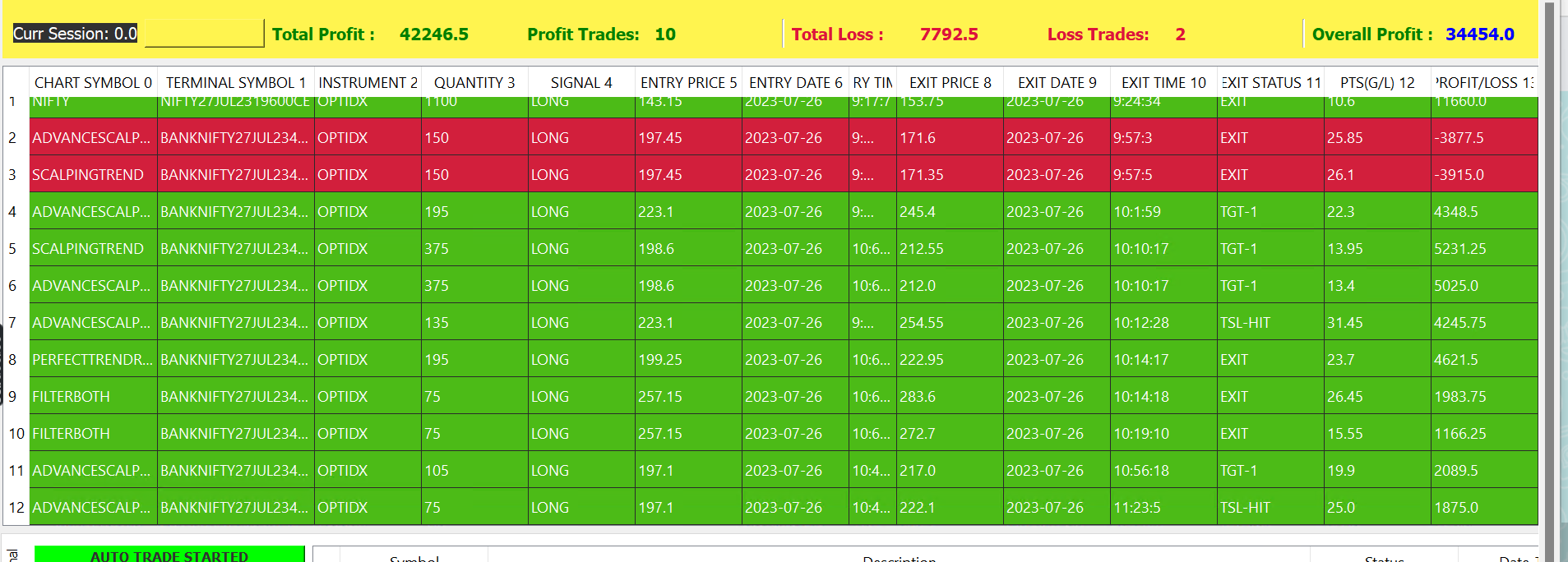
Task: Click the Curr Session: 0.0 label
Action: pyautogui.click(x=75, y=34)
